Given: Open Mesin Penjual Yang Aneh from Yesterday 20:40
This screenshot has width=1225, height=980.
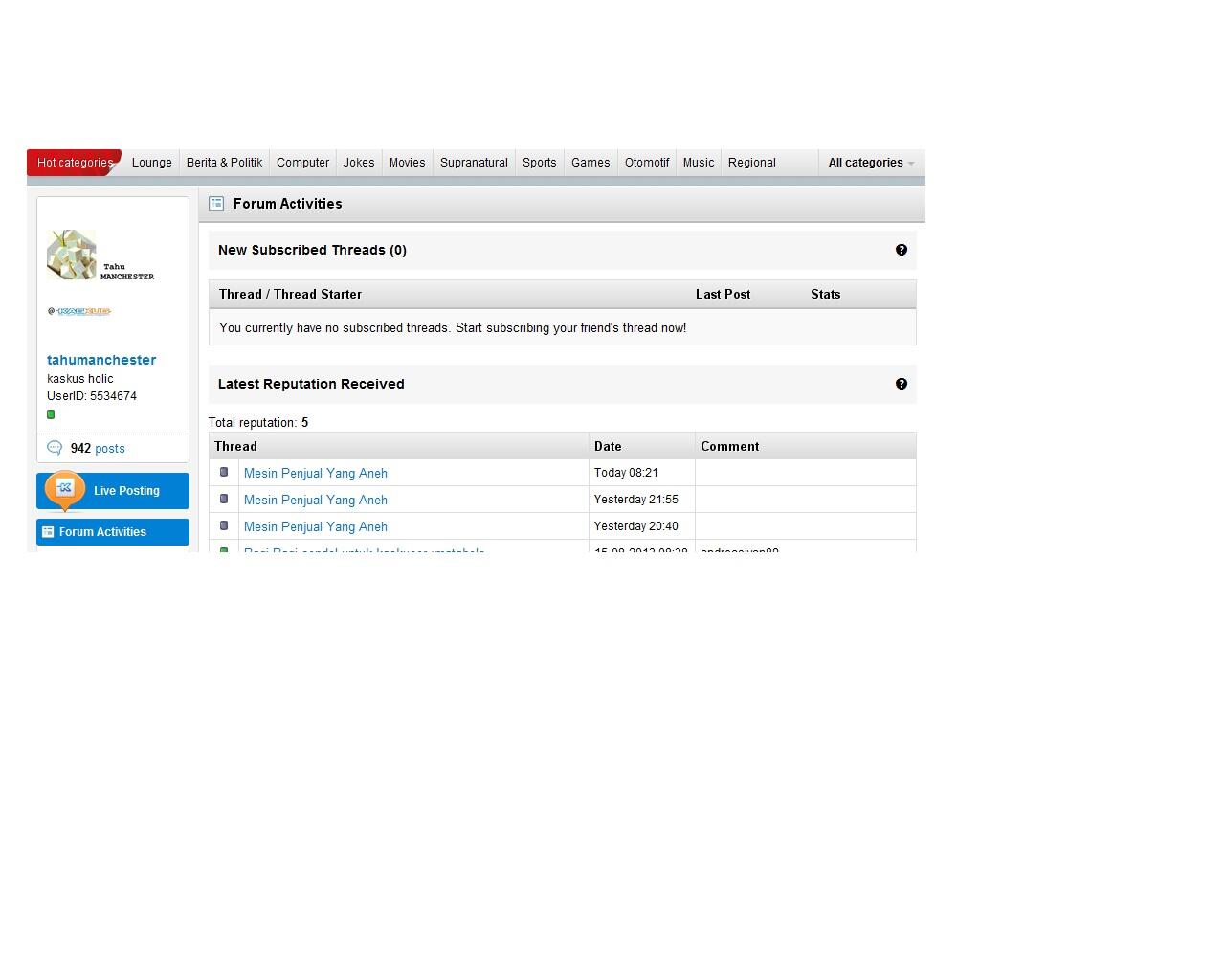Looking at the screenshot, I should pos(316,526).
